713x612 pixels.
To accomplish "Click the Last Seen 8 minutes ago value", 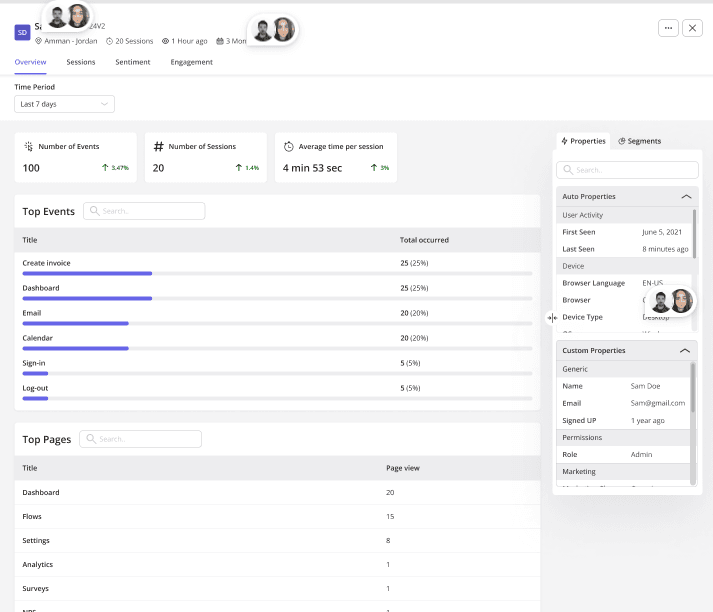I will pos(665,249).
